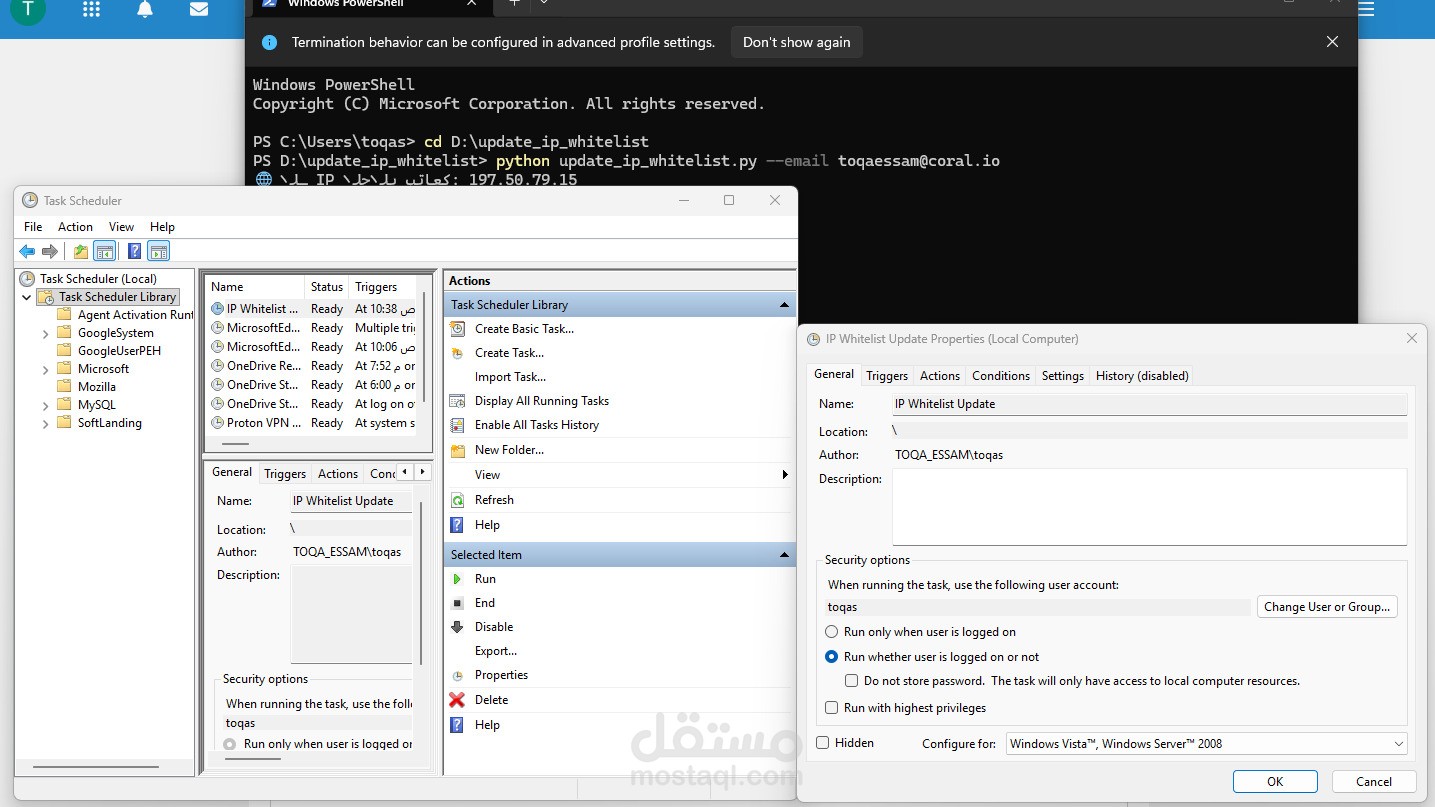Select 'Run only when user is logged on' in Properties dialog
Image resolution: width=1435 pixels, height=807 pixels.
click(831, 632)
